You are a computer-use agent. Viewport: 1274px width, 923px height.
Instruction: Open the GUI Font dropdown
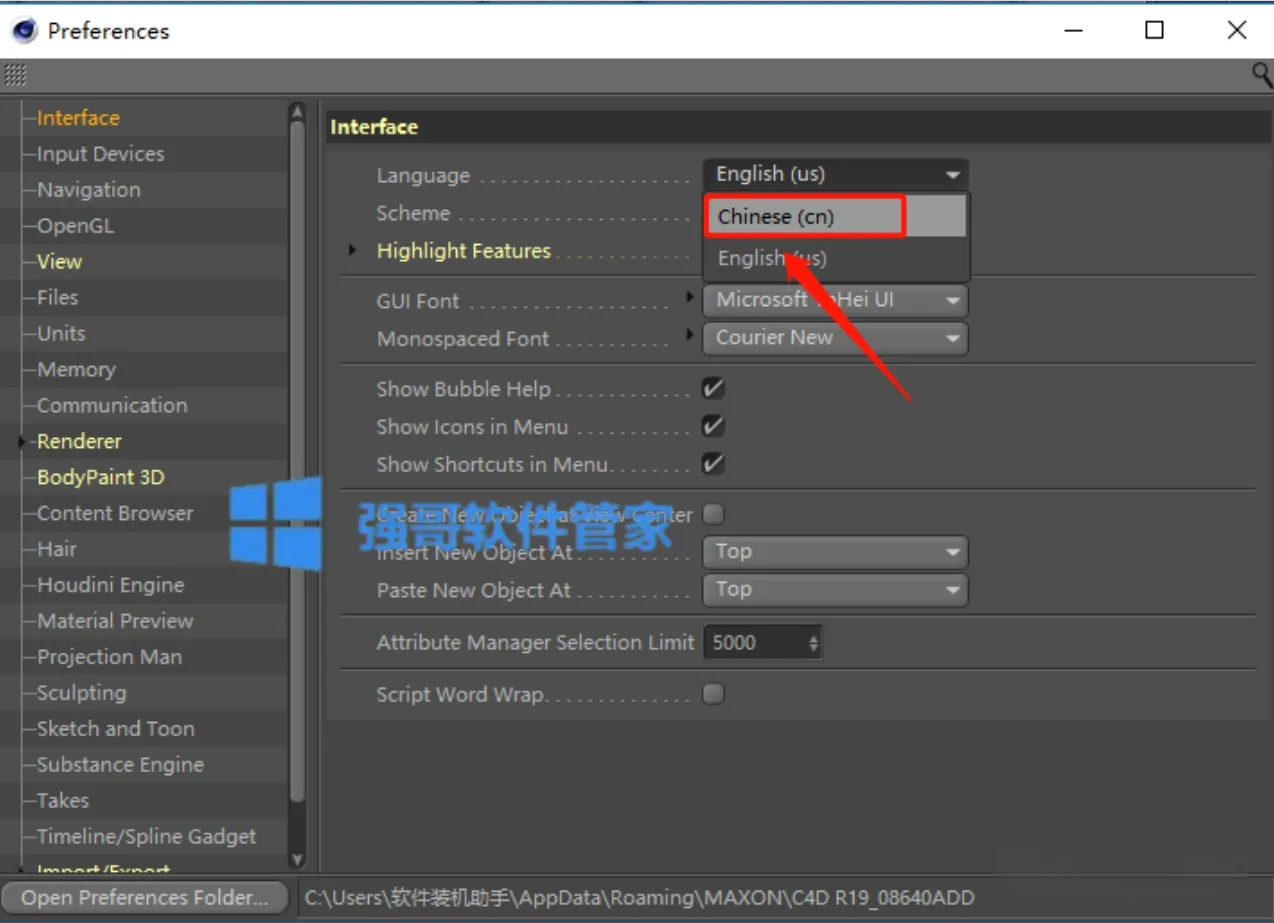point(836,299)
